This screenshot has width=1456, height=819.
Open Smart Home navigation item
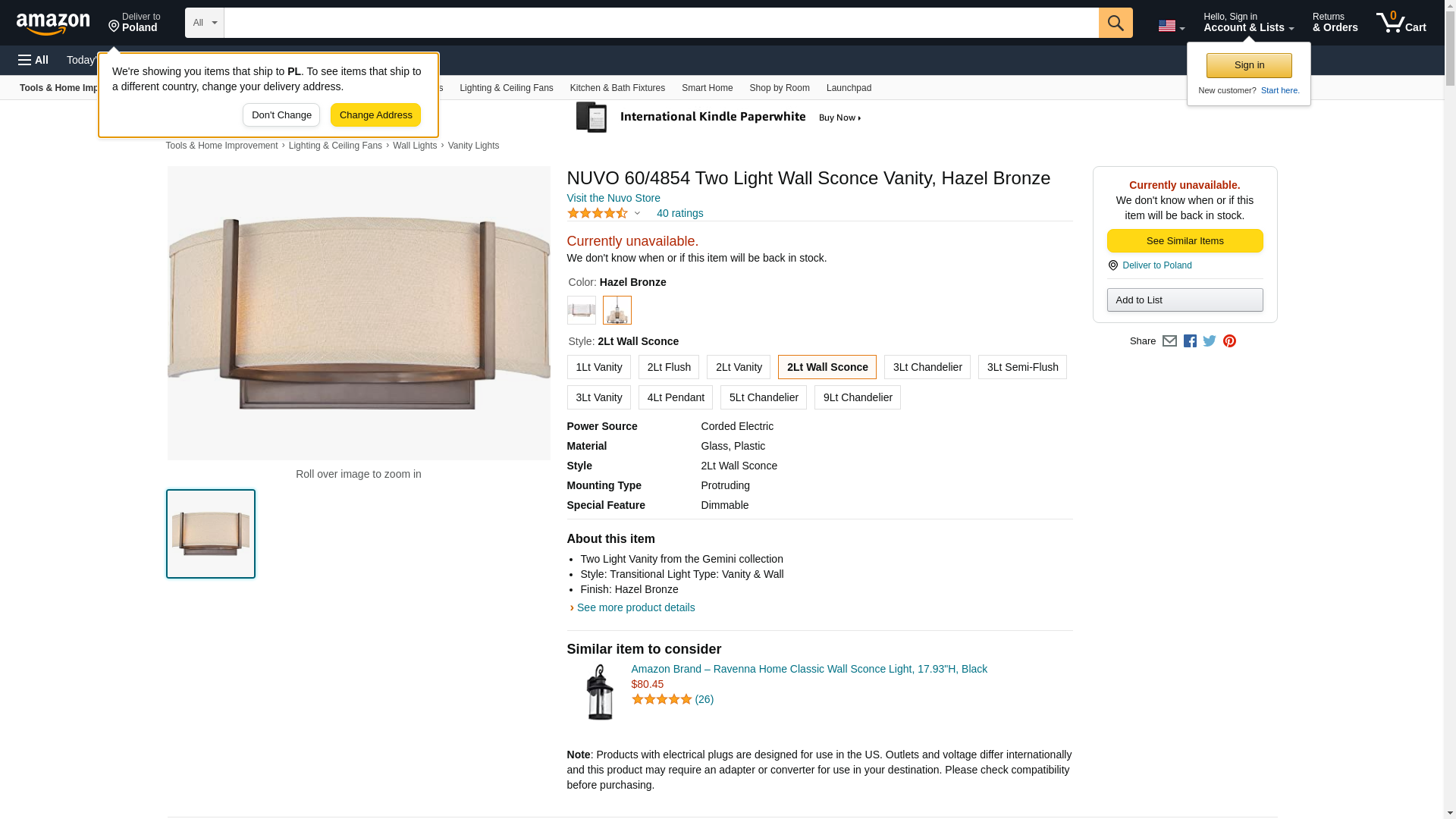[707, 88]
